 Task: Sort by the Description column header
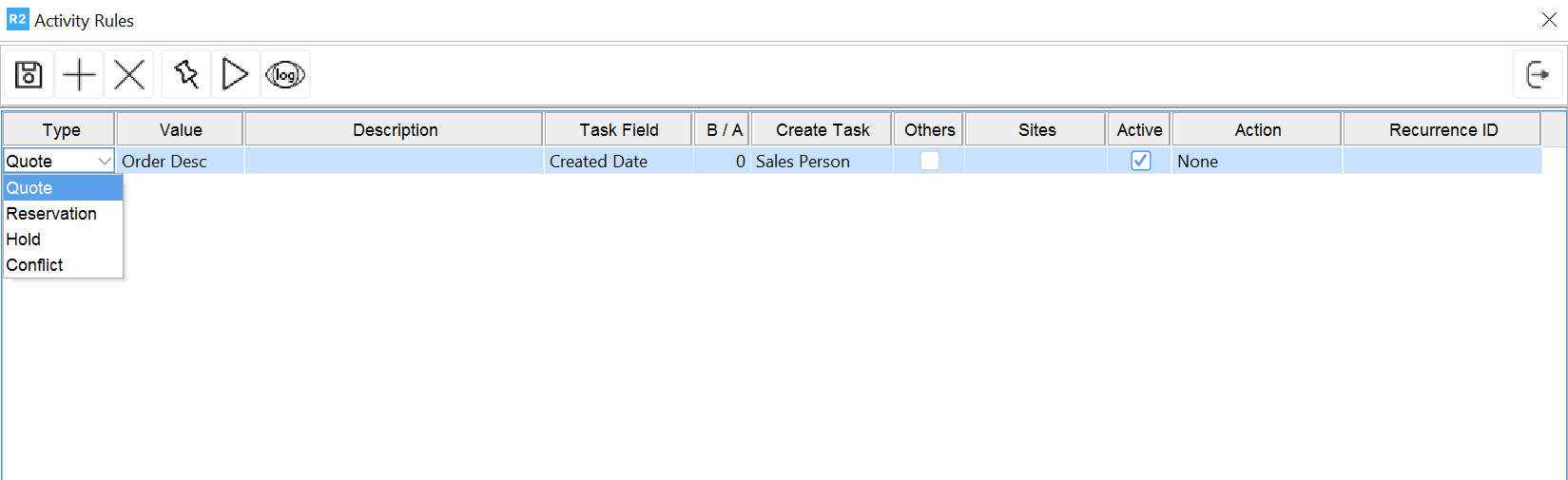[395, 129]
